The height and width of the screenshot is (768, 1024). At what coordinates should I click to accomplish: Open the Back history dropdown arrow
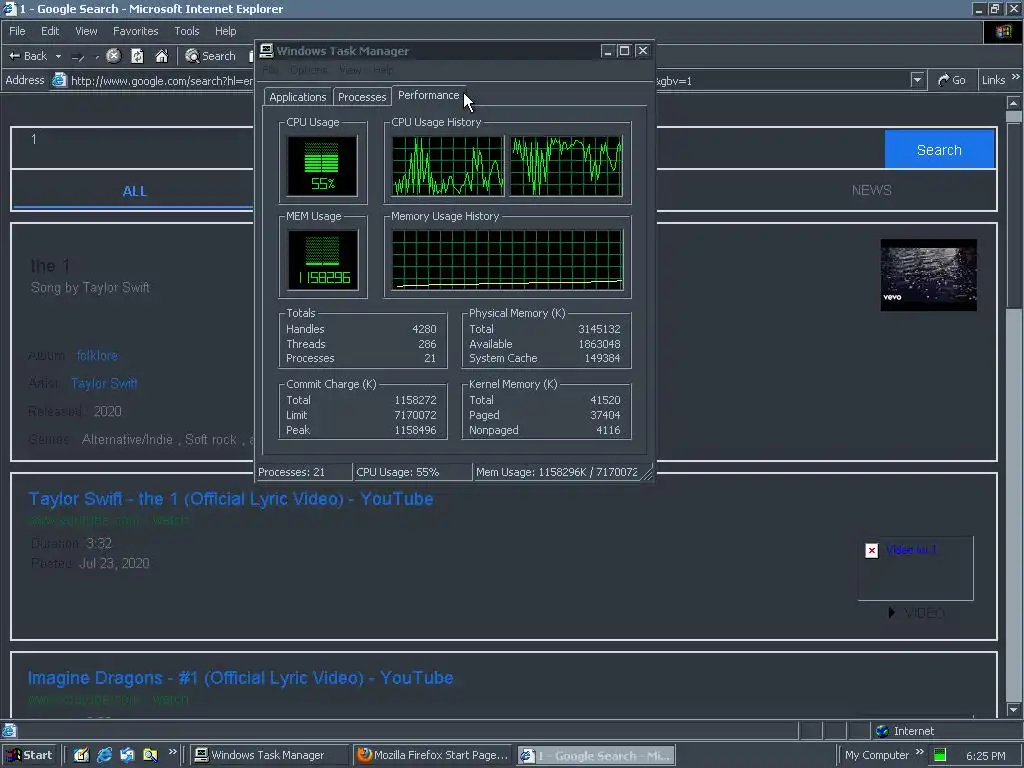(x=58, y=57)
